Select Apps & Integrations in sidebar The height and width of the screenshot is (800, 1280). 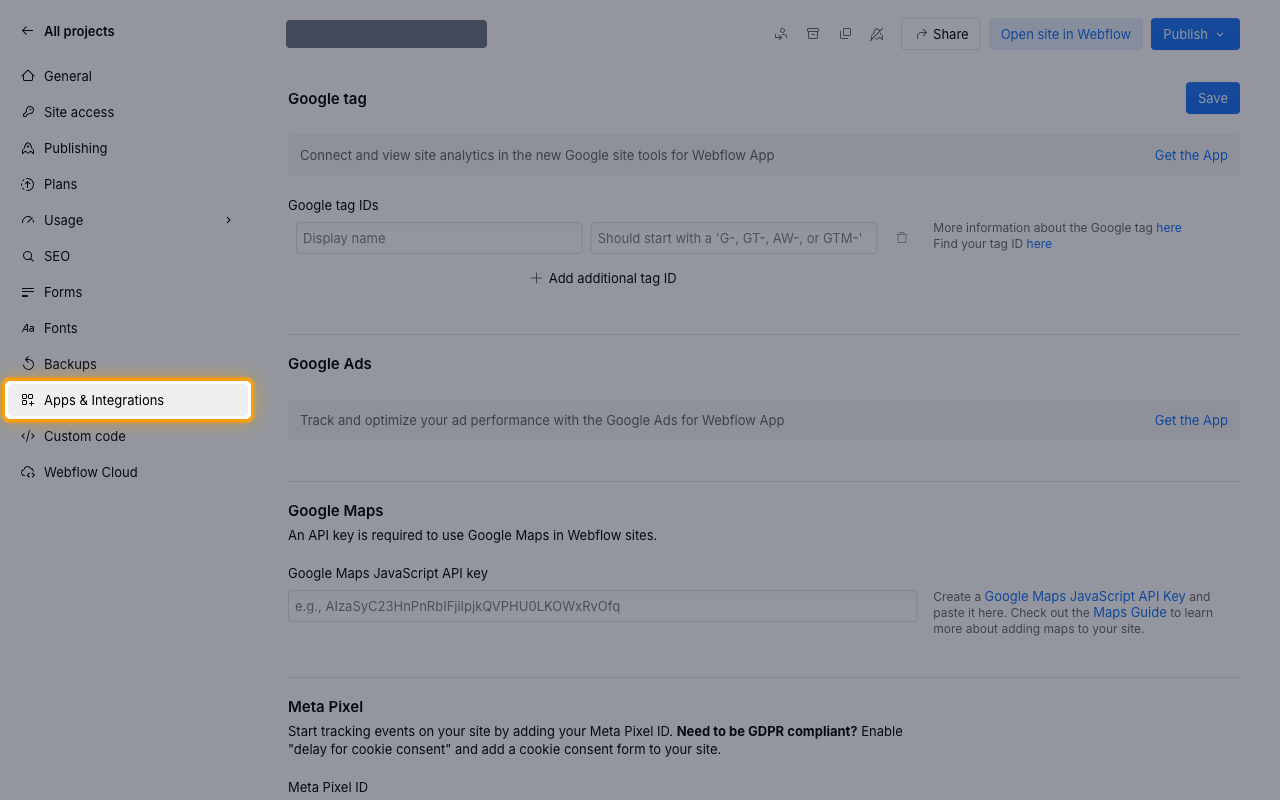click(128, 400)
